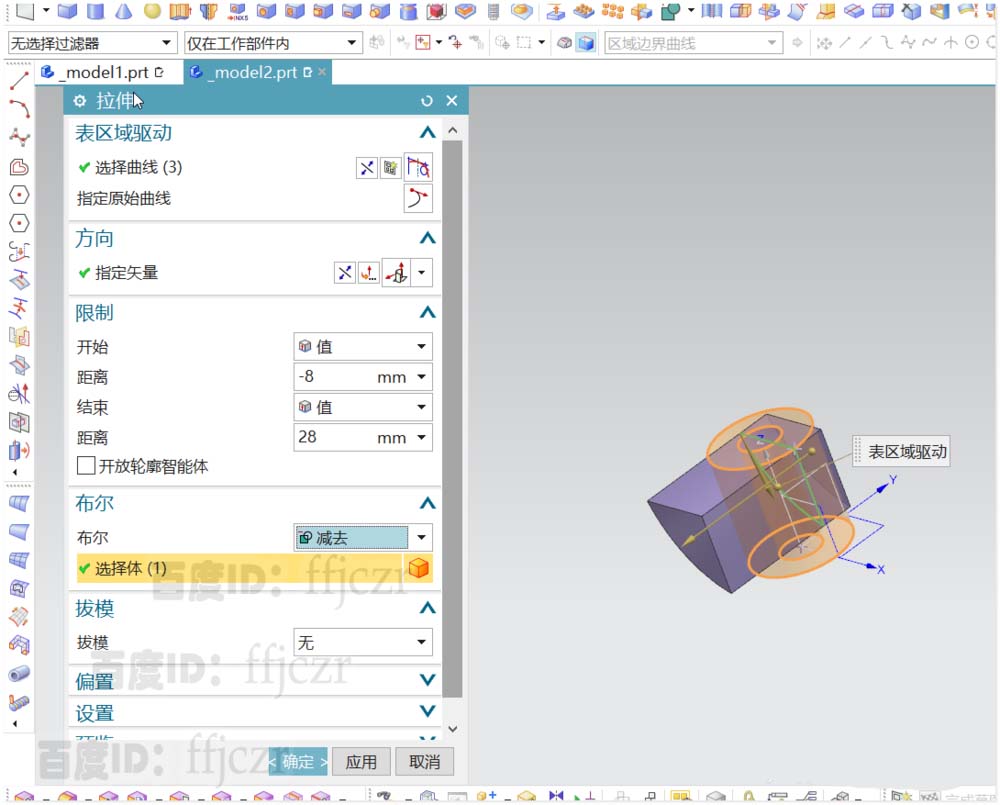
Task: Close the _model2.prt tab
Action: pos(322,72)
